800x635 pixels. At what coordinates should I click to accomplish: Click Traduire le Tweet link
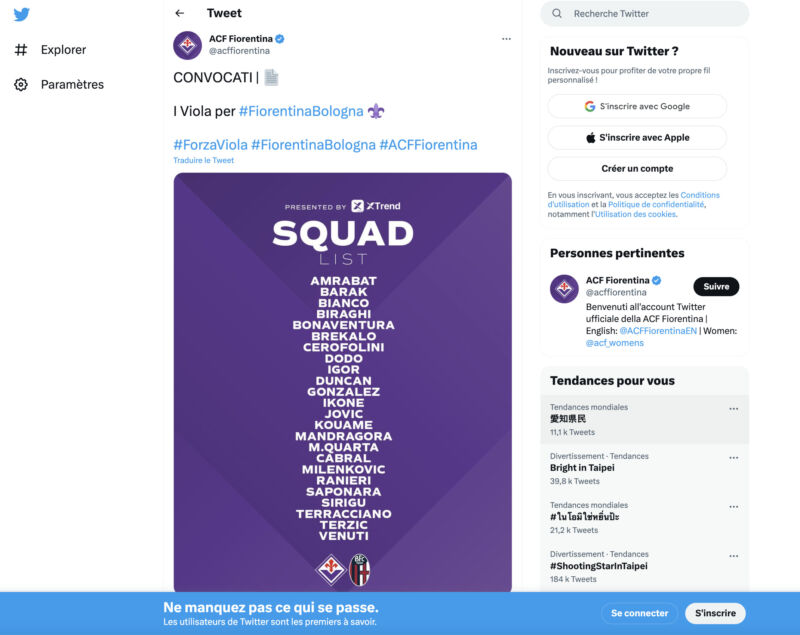click(204, 160)
